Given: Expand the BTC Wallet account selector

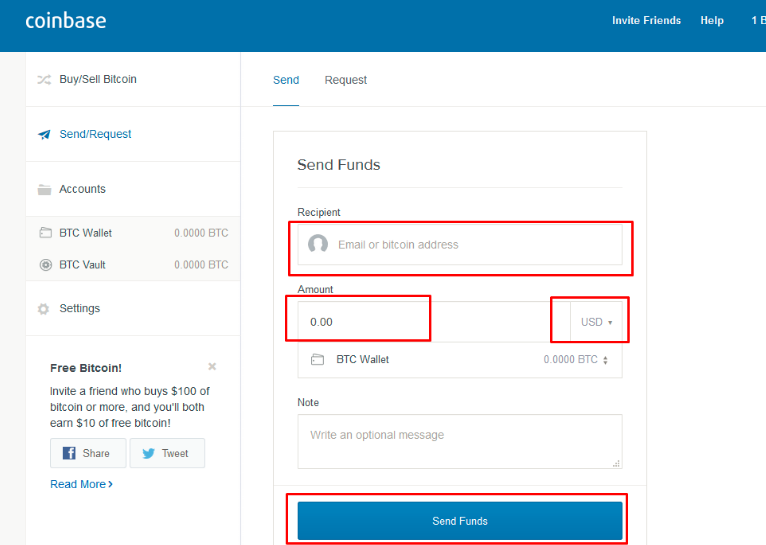Looking at the screenshot, I should (x=605, y=360).
